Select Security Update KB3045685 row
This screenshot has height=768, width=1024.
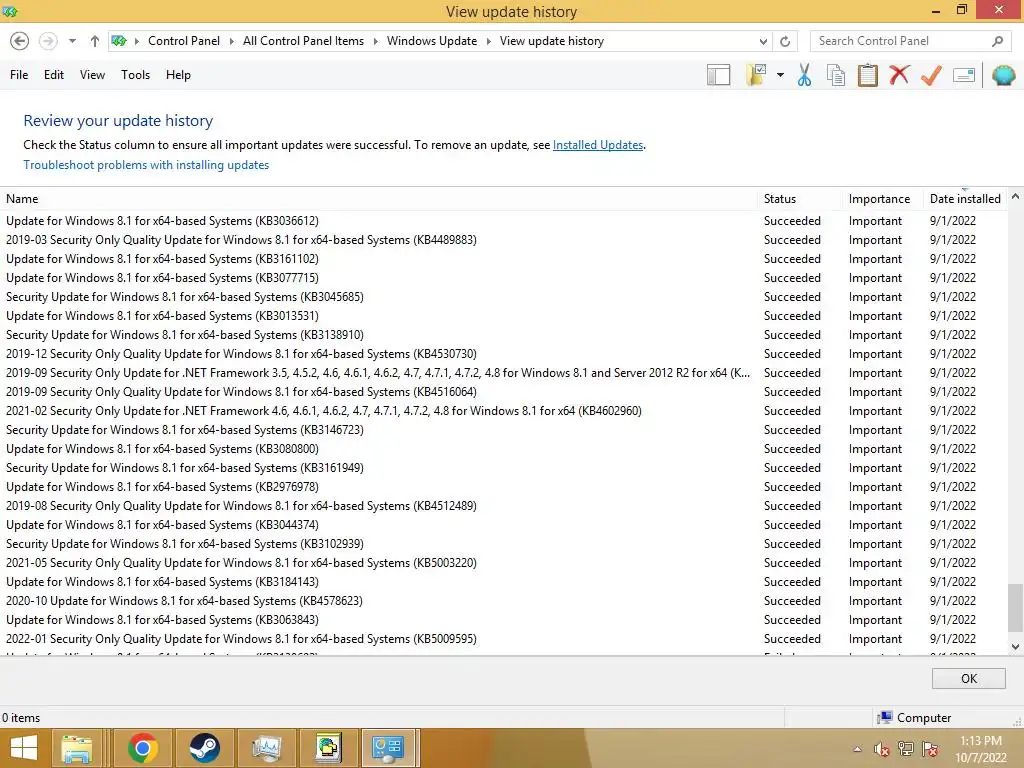point(503,296)
